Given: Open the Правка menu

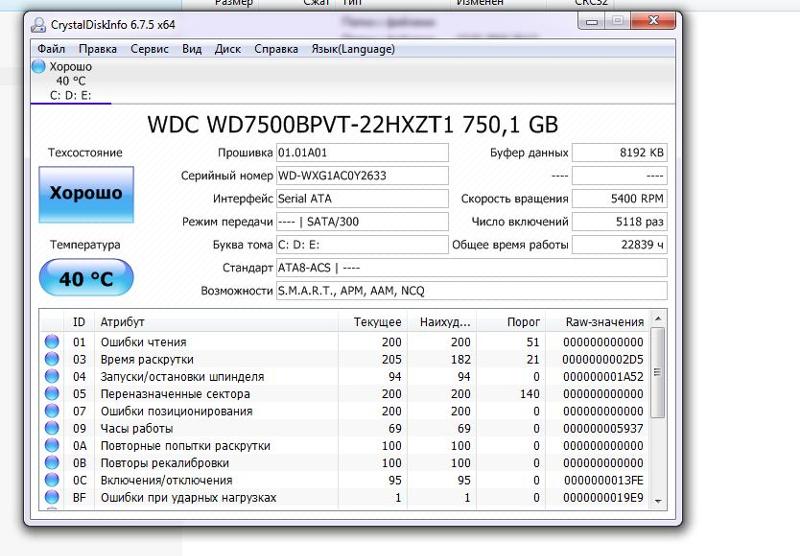Looking at the screenshot, I should coord(97,49).
